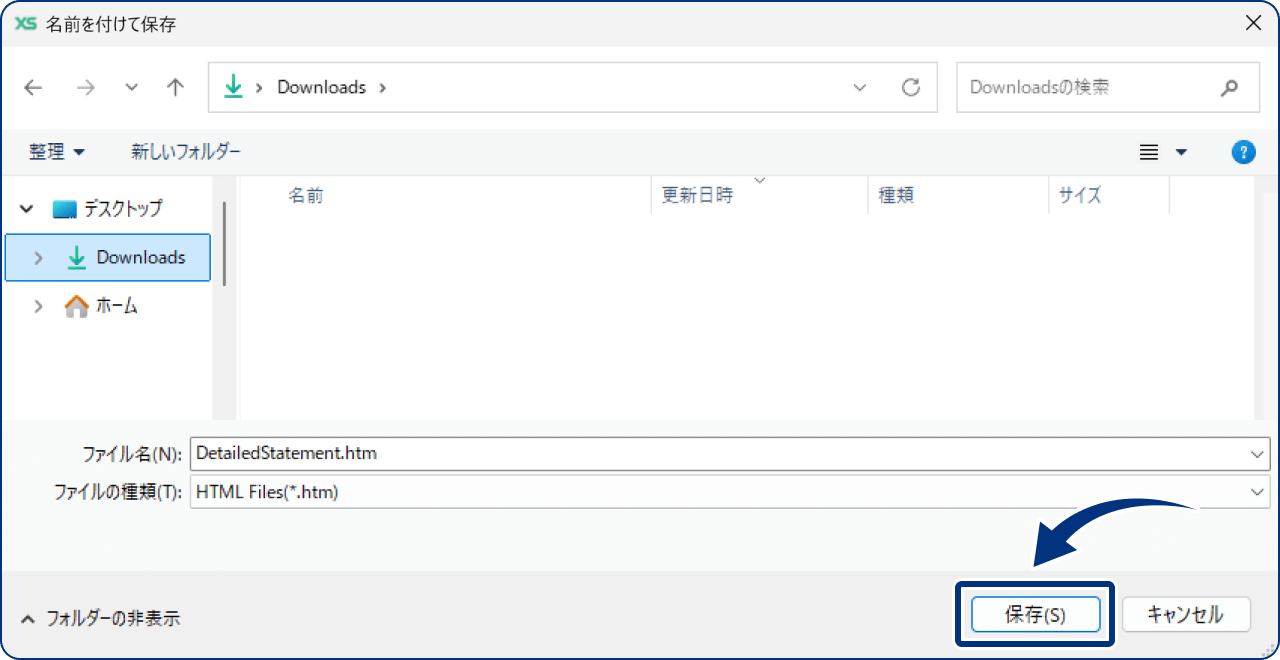Click the view layout icon
Image resolution: width=1280 pixels, height=660 pixels.
tap(1149, 152)
